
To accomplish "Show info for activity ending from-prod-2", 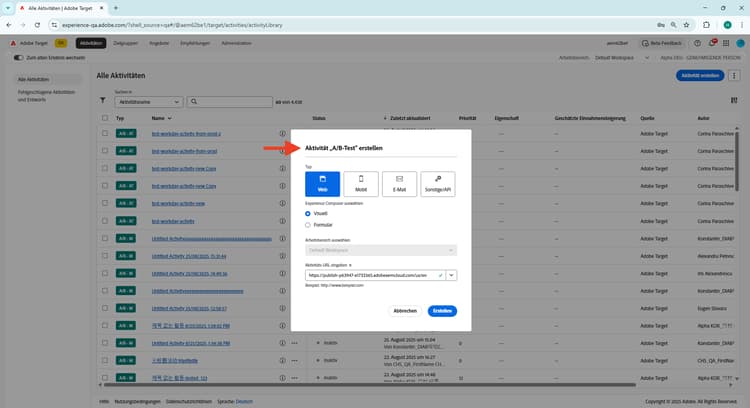I will pyautogui.click(x=283, y=134).
